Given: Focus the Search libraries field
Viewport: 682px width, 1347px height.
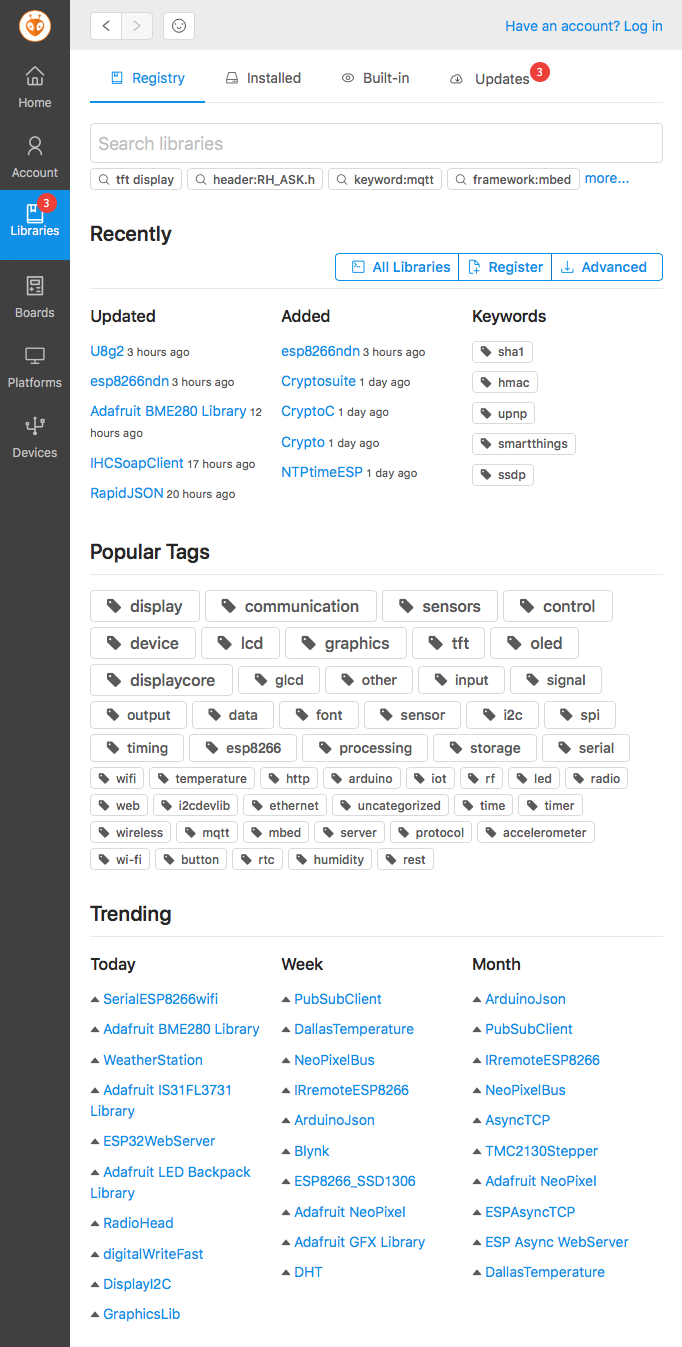Looking at the screenshot, I should pos(376,143).
